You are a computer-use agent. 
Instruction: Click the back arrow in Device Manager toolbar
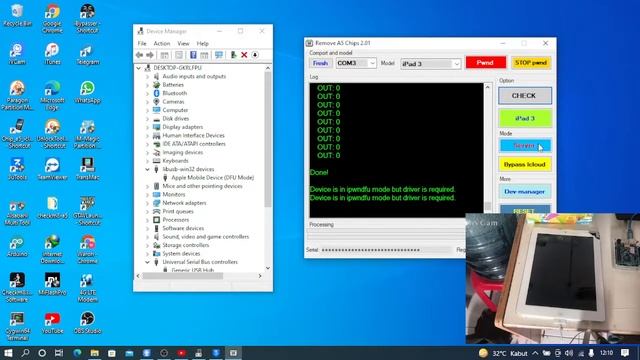coord(140,55)
